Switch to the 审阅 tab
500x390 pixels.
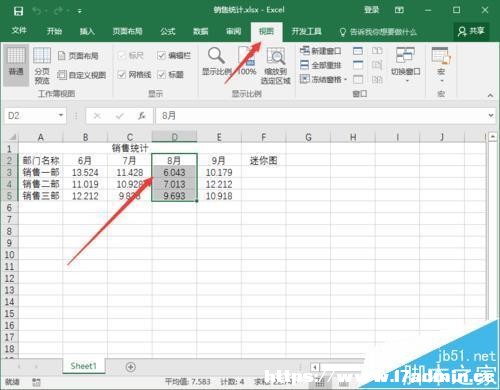(233, 31)
